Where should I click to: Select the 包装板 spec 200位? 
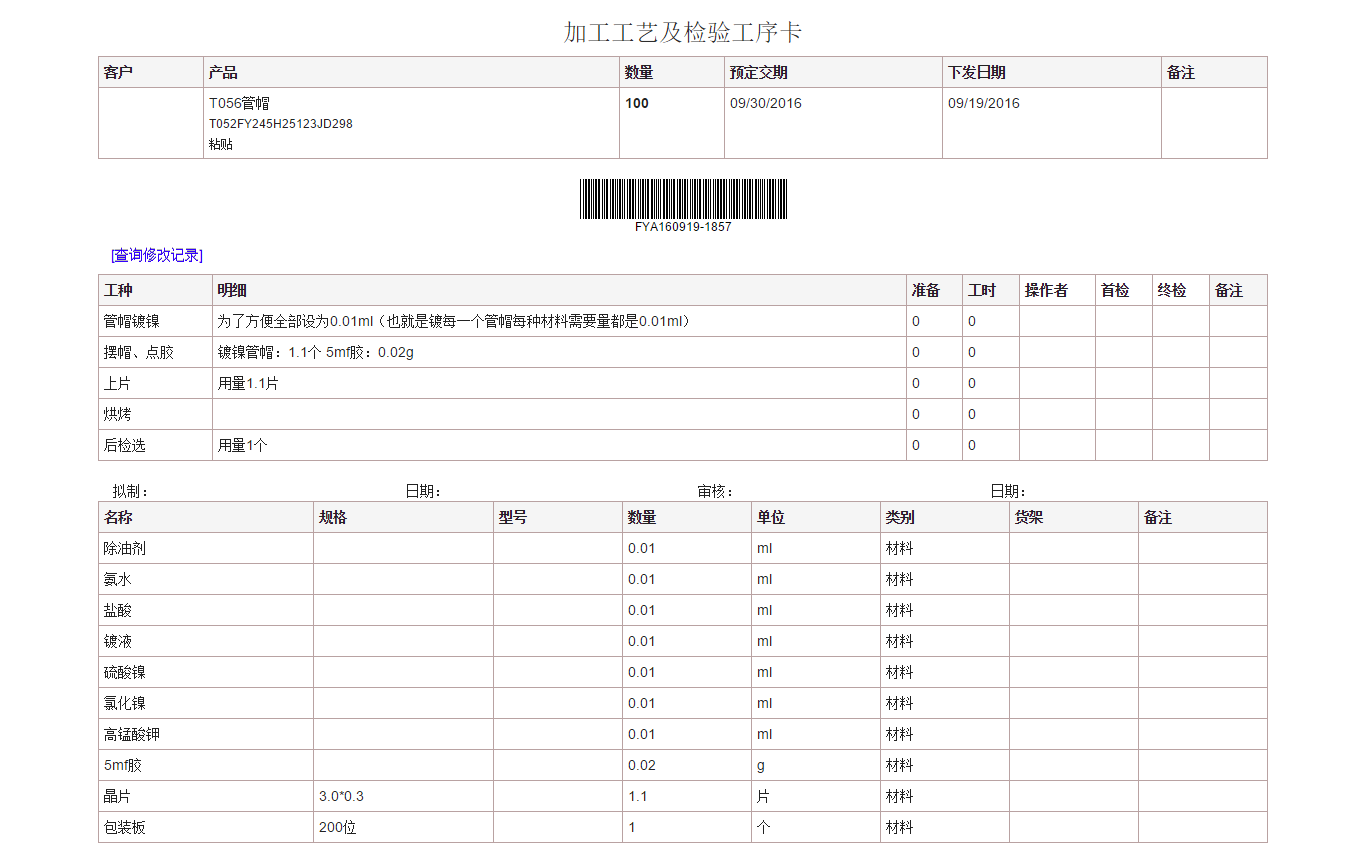pyautogui.click(x=333, y=827)
